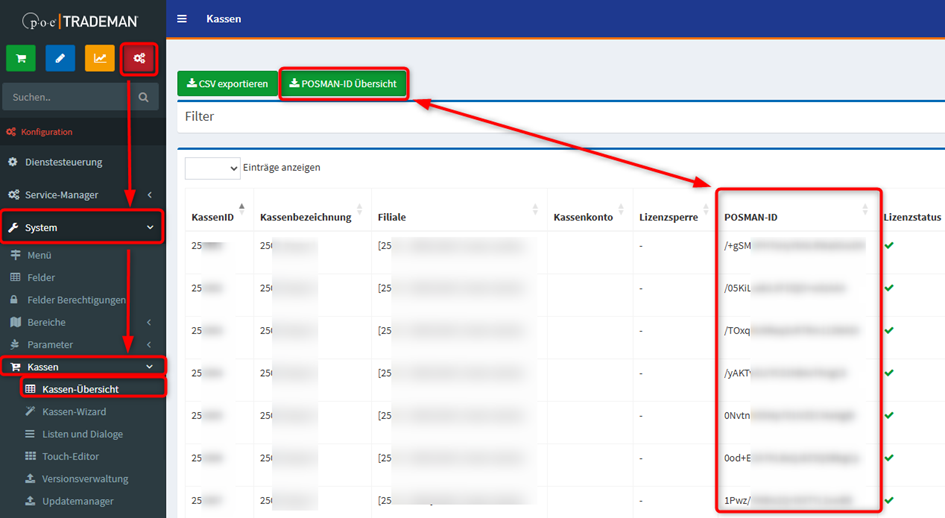Click the hamburger menu icon in header

(181, 19)
